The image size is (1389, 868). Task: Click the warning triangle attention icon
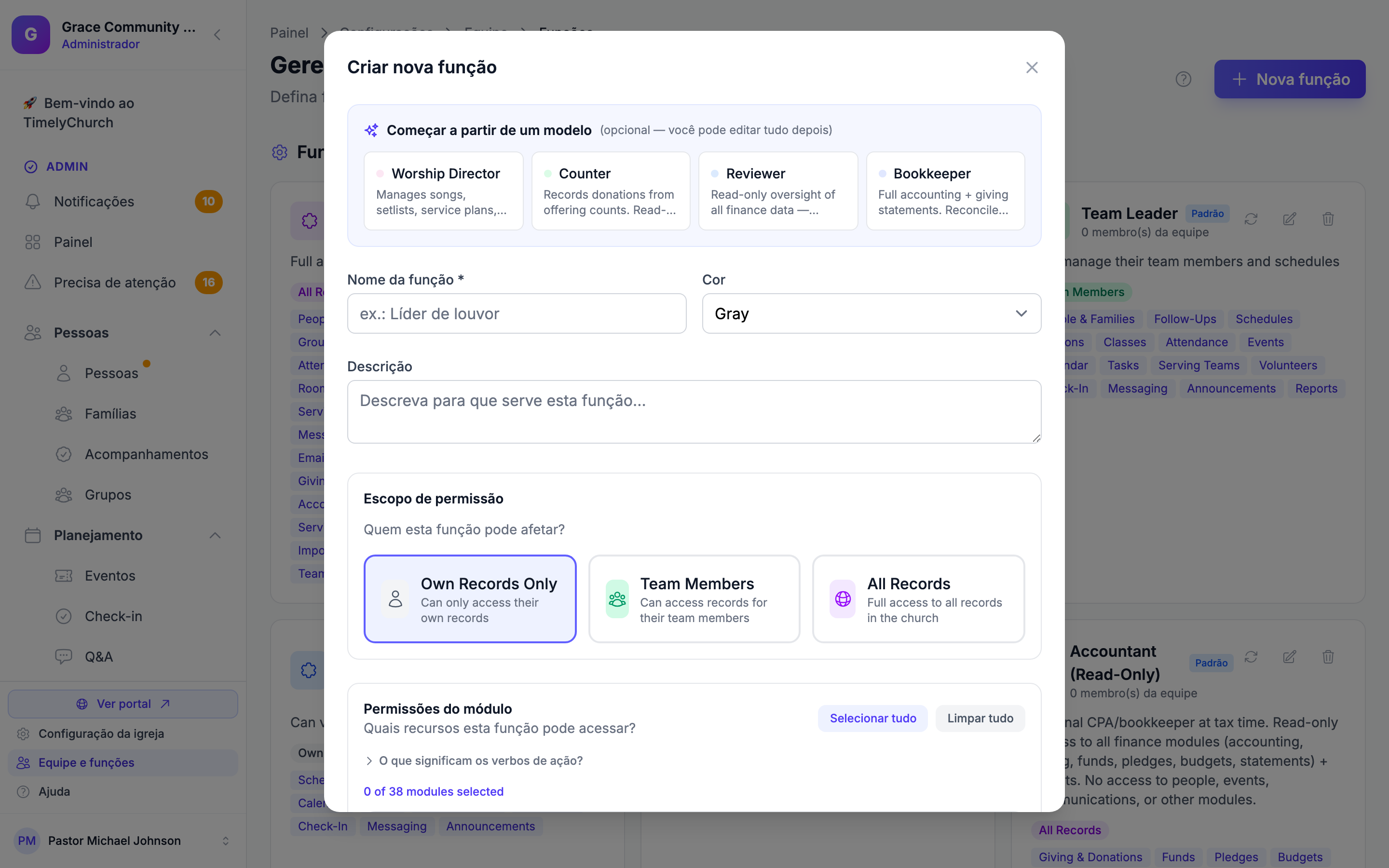coord(33,282)
